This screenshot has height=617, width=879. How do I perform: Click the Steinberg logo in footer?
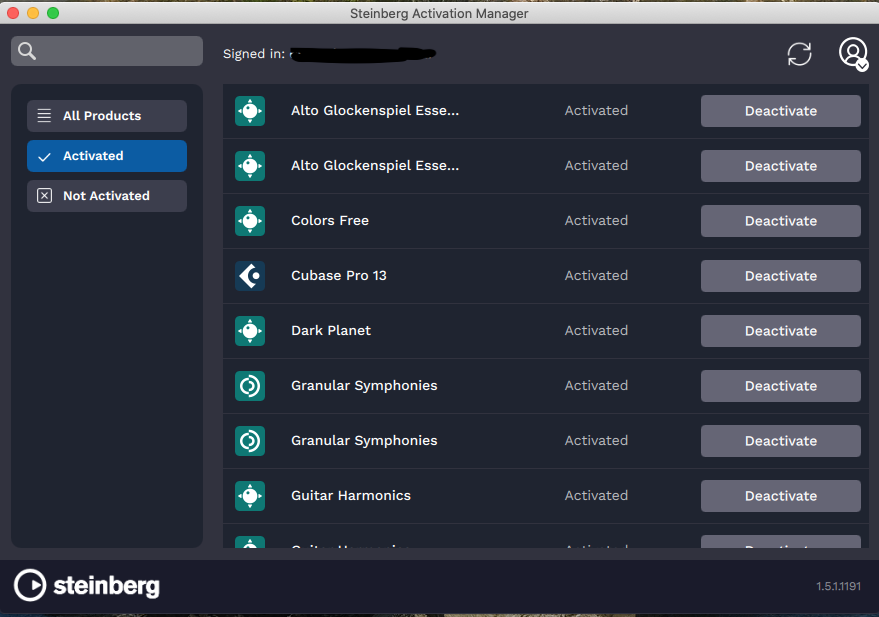pos(87,586)
